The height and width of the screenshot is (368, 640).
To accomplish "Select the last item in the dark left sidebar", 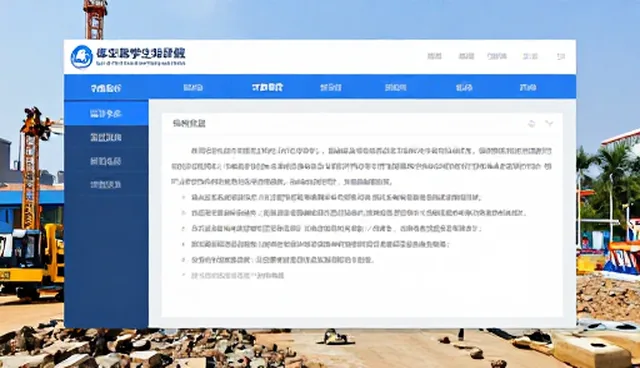I will (x=106, y=184).
